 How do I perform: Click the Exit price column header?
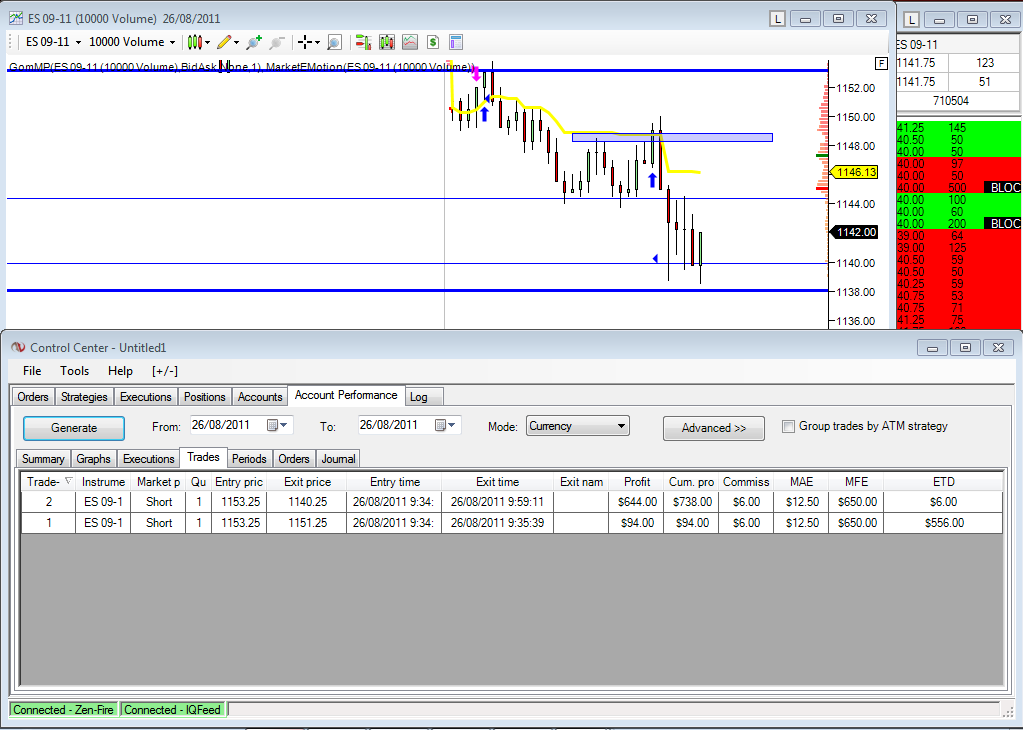tap(307, 482)
